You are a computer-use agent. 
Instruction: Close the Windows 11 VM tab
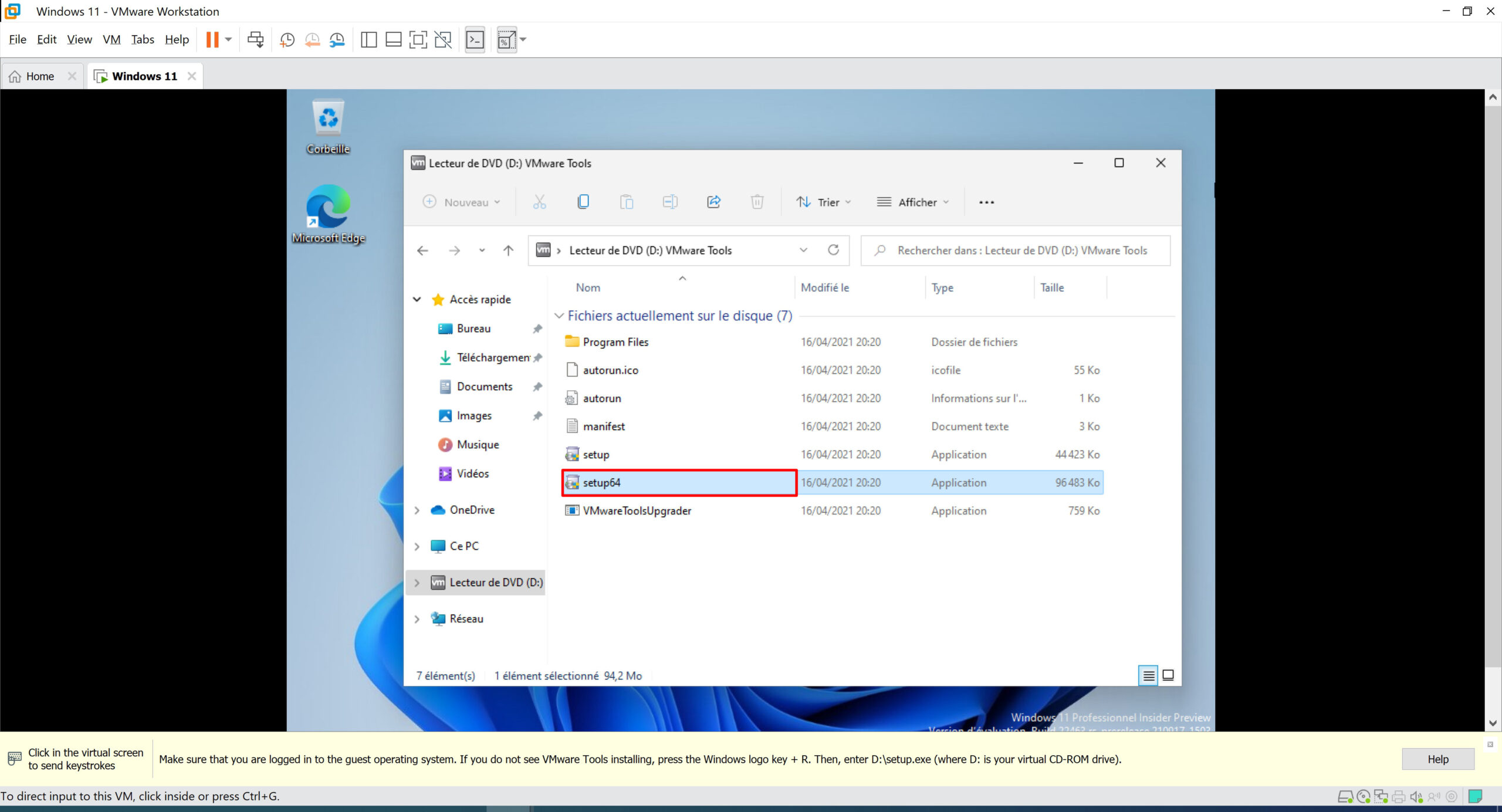click(x=191, y=76)
